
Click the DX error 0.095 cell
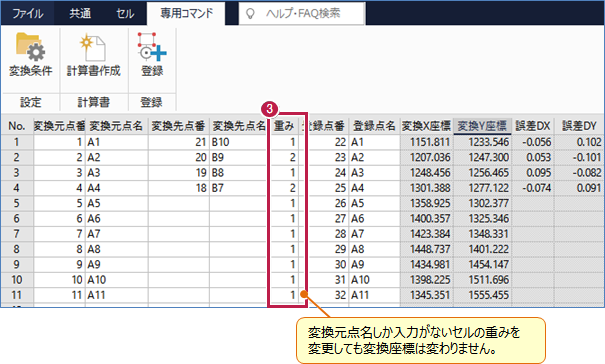(x=533, y=173)
